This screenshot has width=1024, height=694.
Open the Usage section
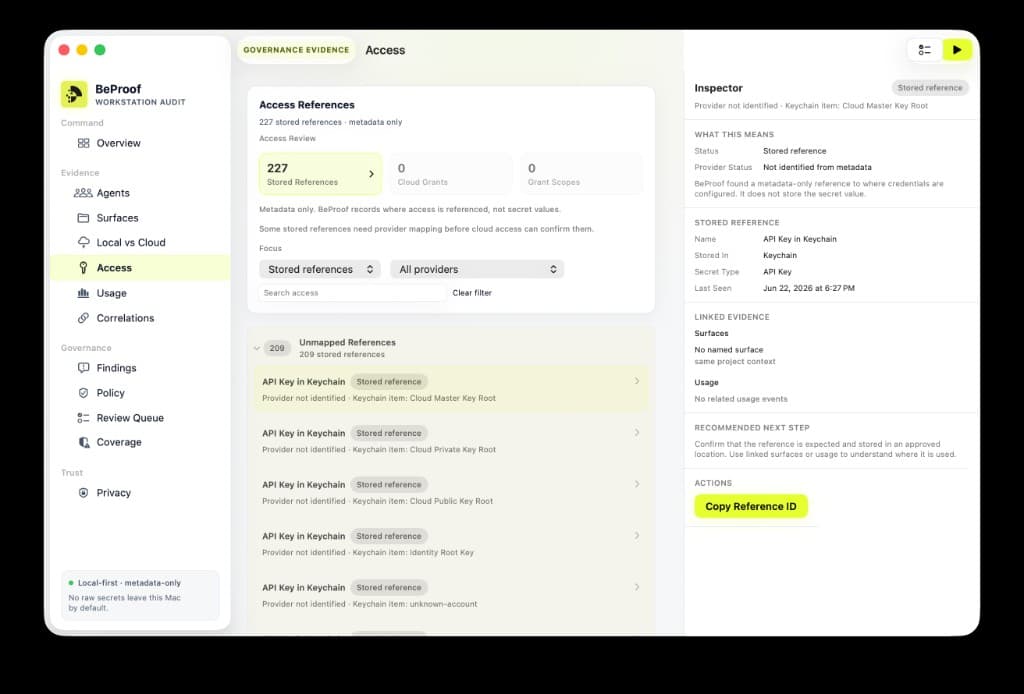(112, 293)
